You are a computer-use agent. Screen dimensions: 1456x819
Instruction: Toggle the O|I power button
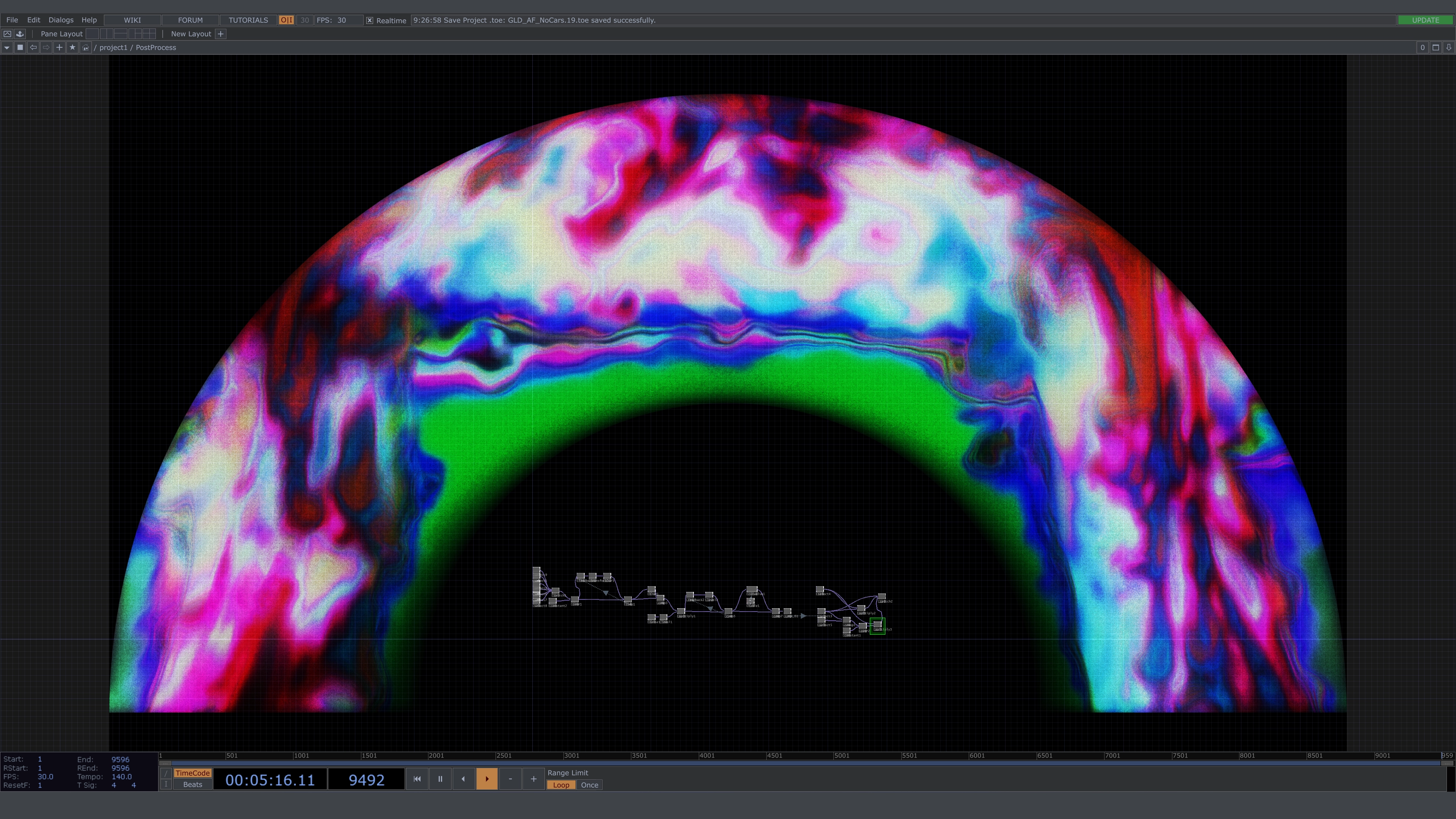tap(287, 20)
